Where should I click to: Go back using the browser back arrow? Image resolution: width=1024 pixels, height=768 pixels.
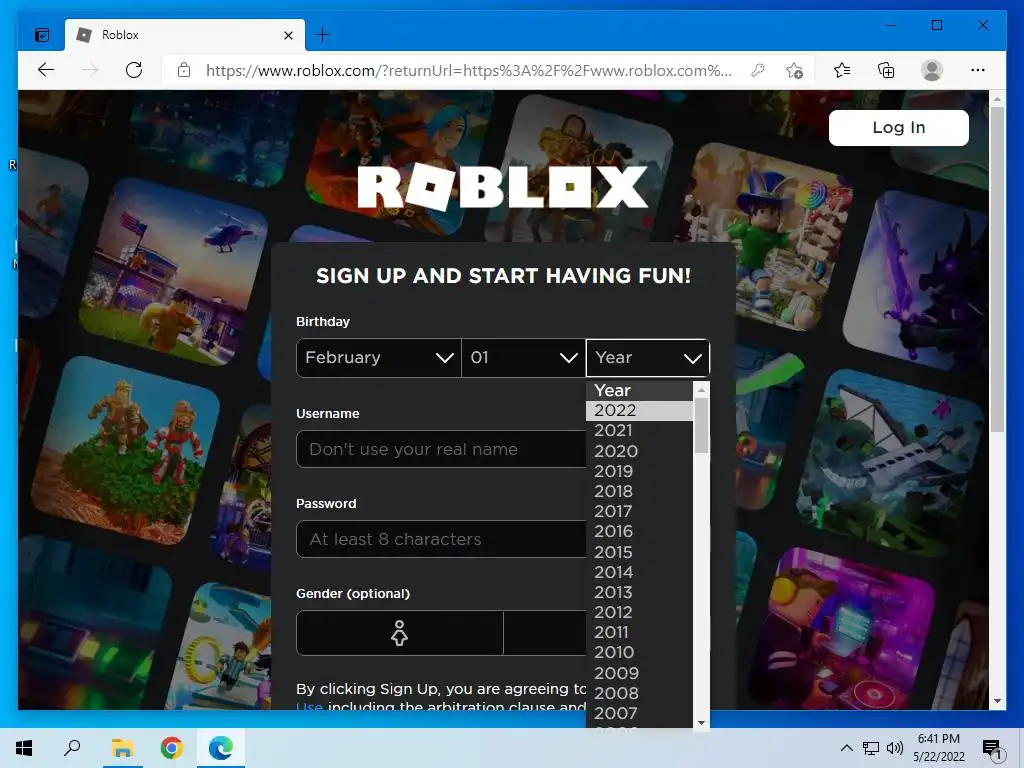pos(46,70)
